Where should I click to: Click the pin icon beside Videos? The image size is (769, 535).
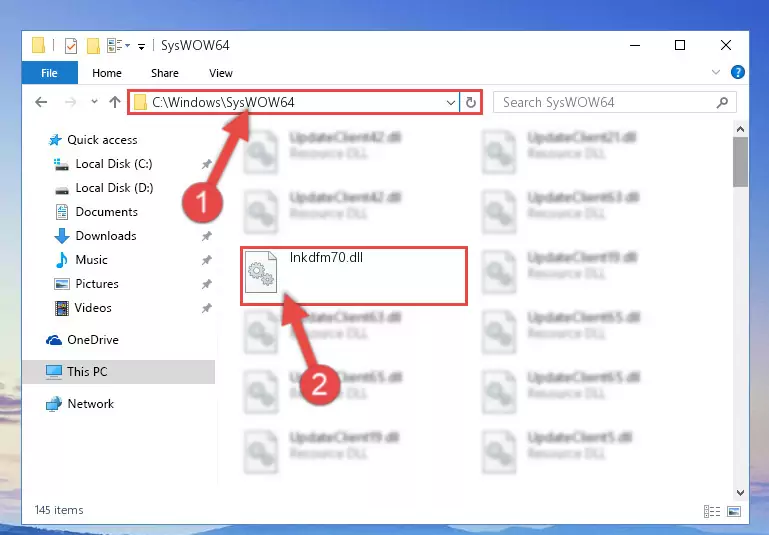[206, 308]
